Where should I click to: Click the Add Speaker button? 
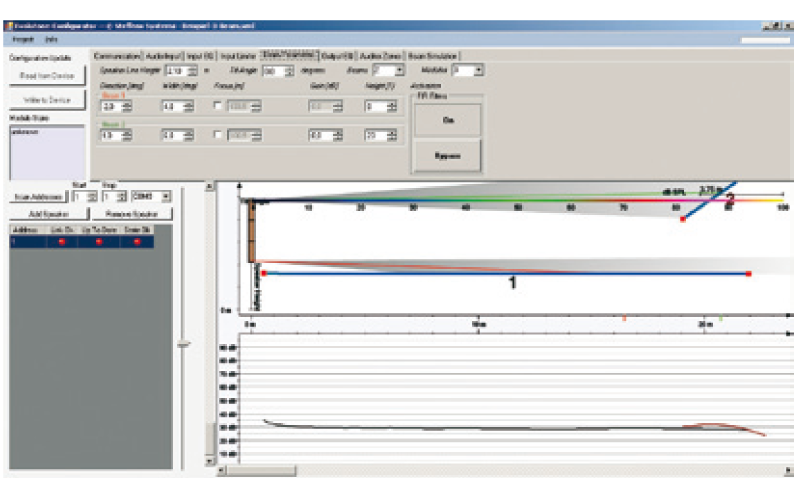point(49,214)
